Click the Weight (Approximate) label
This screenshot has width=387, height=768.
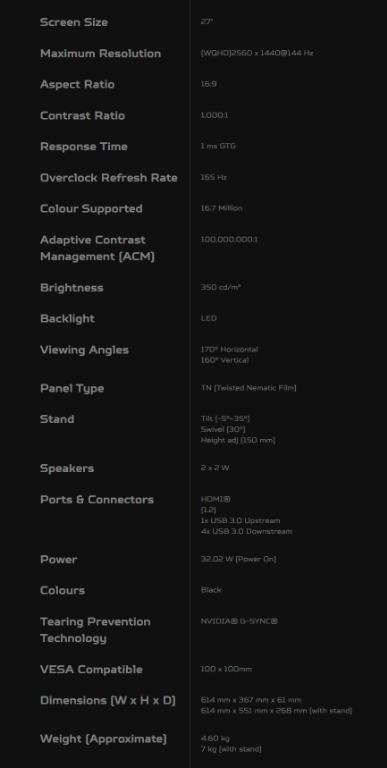(103, 739)
